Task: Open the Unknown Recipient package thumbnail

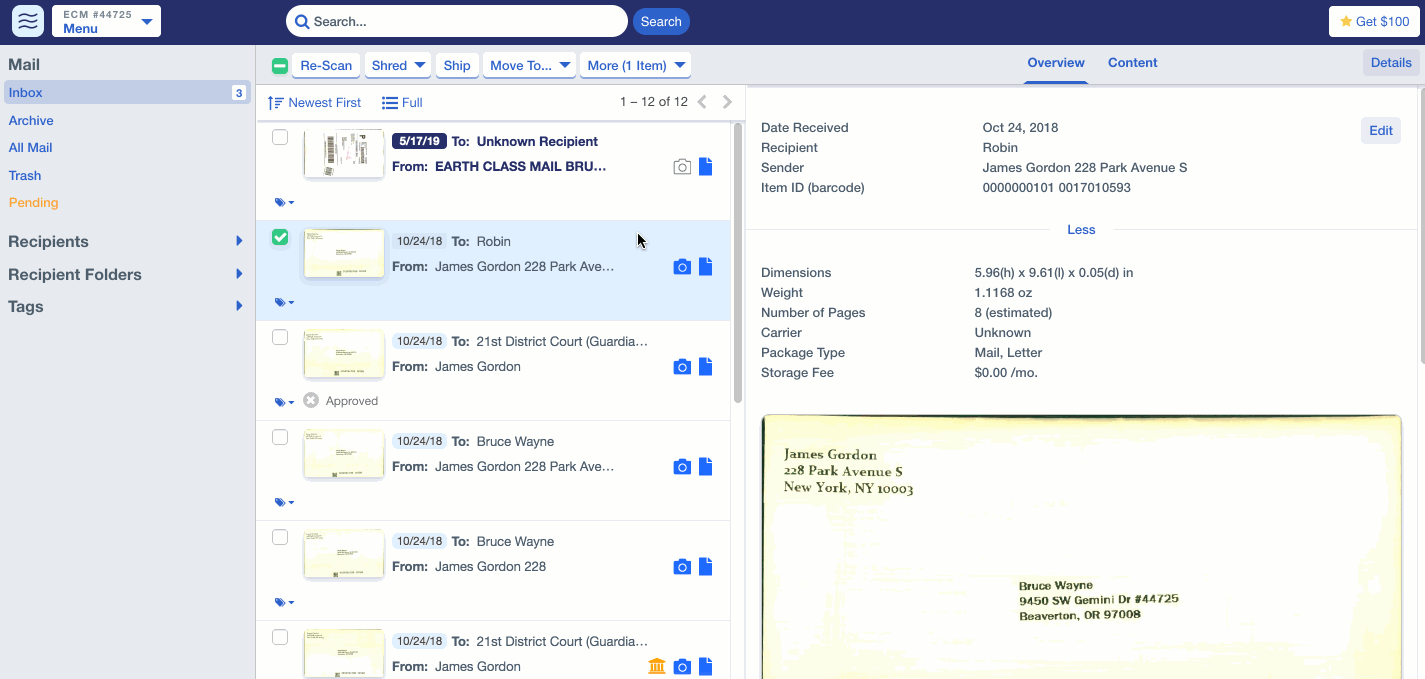Action: (344, 153)
